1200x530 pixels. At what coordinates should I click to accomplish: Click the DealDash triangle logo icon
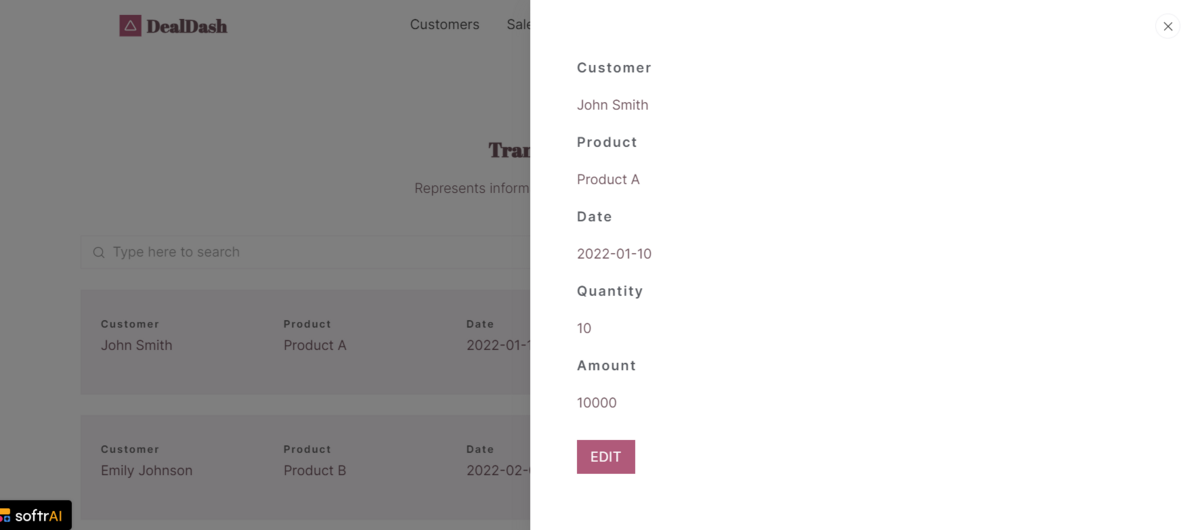(130, 26)
